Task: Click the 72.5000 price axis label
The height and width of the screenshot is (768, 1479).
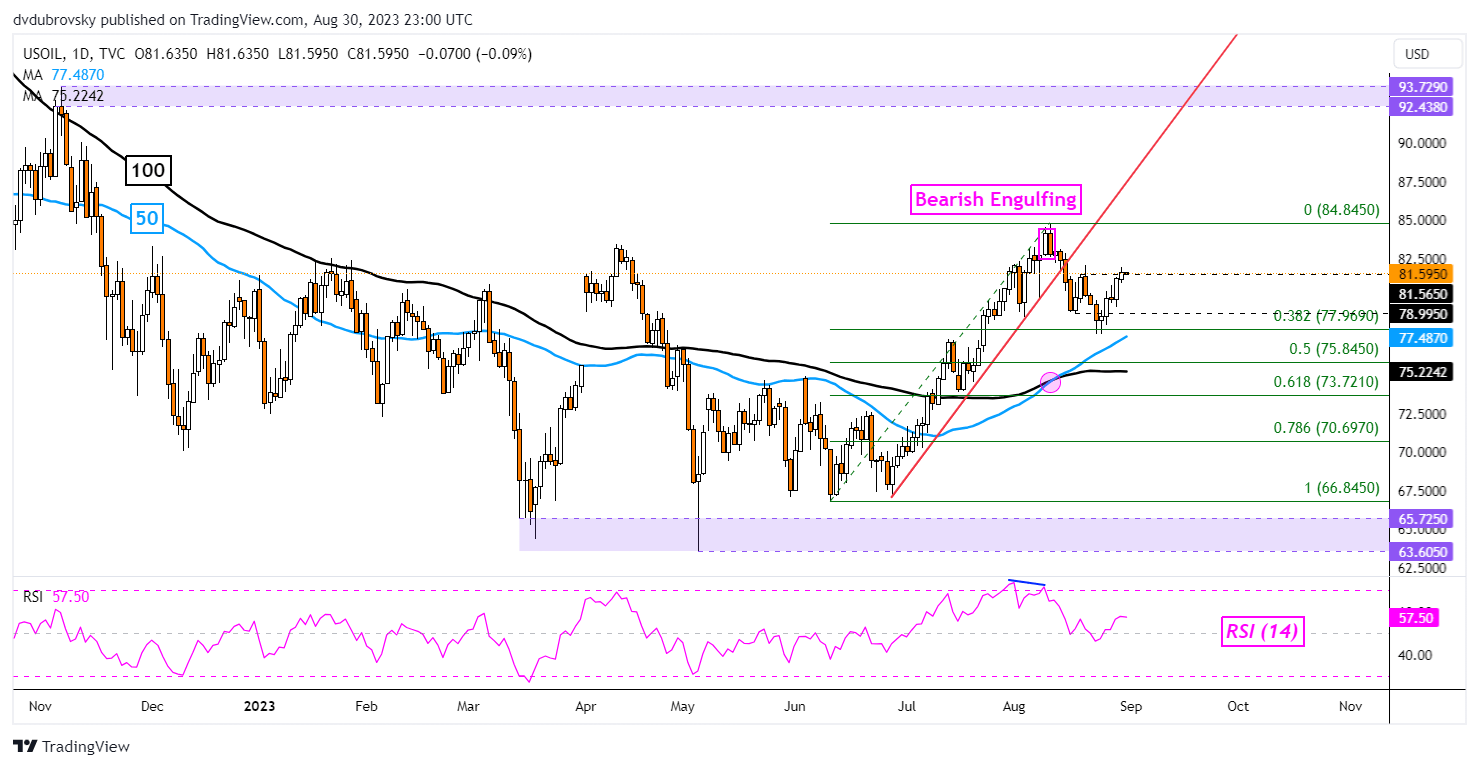Action: pyautogui.click(x=1424, y=413)
